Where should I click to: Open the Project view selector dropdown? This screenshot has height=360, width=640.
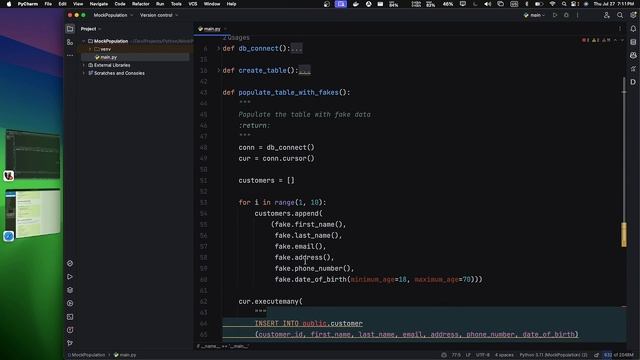coord(91,29)
